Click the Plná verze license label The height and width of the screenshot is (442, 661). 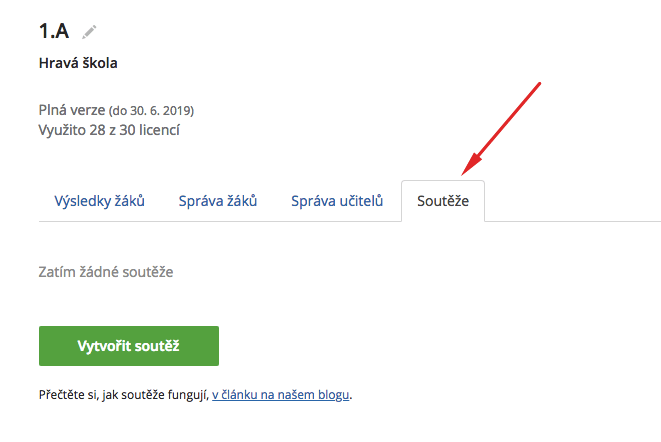click(72, 110)
